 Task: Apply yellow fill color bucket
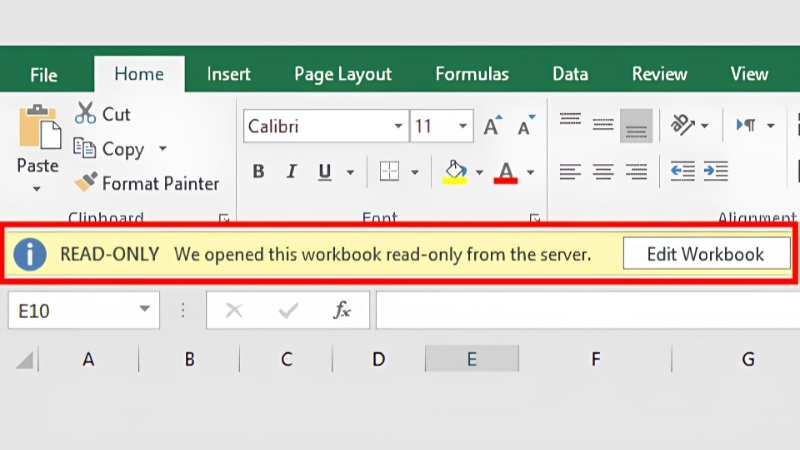point(455,172)
